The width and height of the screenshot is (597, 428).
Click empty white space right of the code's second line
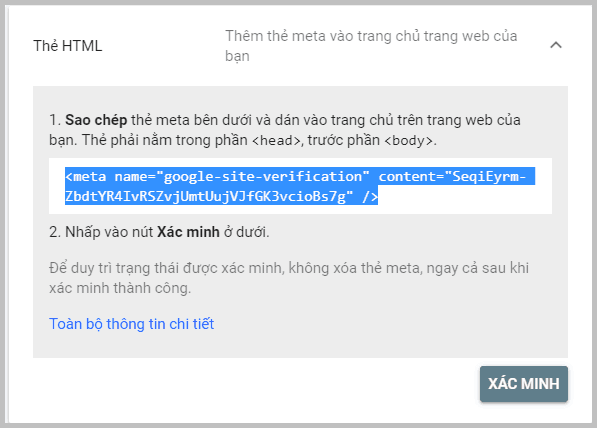pos(465,196)
